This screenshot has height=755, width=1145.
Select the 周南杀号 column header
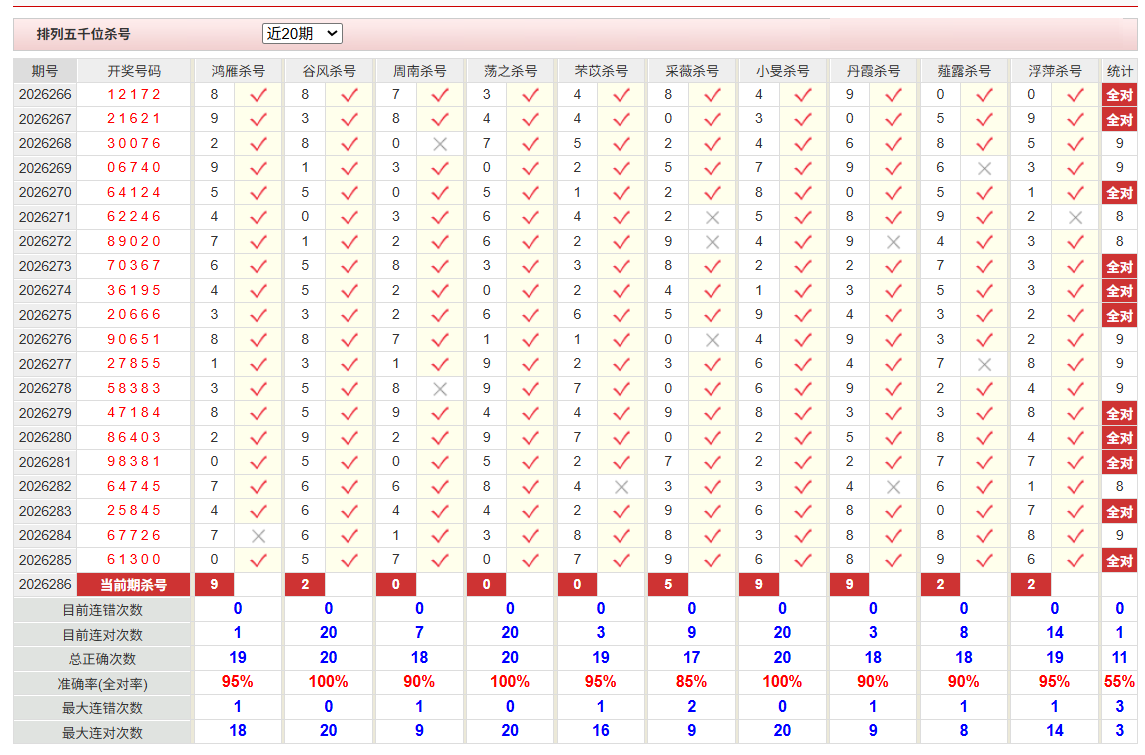(x=420, y=71)
